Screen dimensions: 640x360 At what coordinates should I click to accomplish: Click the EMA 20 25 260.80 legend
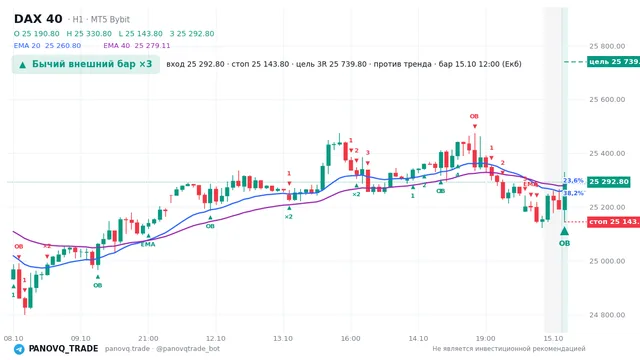tap(47, 45)
